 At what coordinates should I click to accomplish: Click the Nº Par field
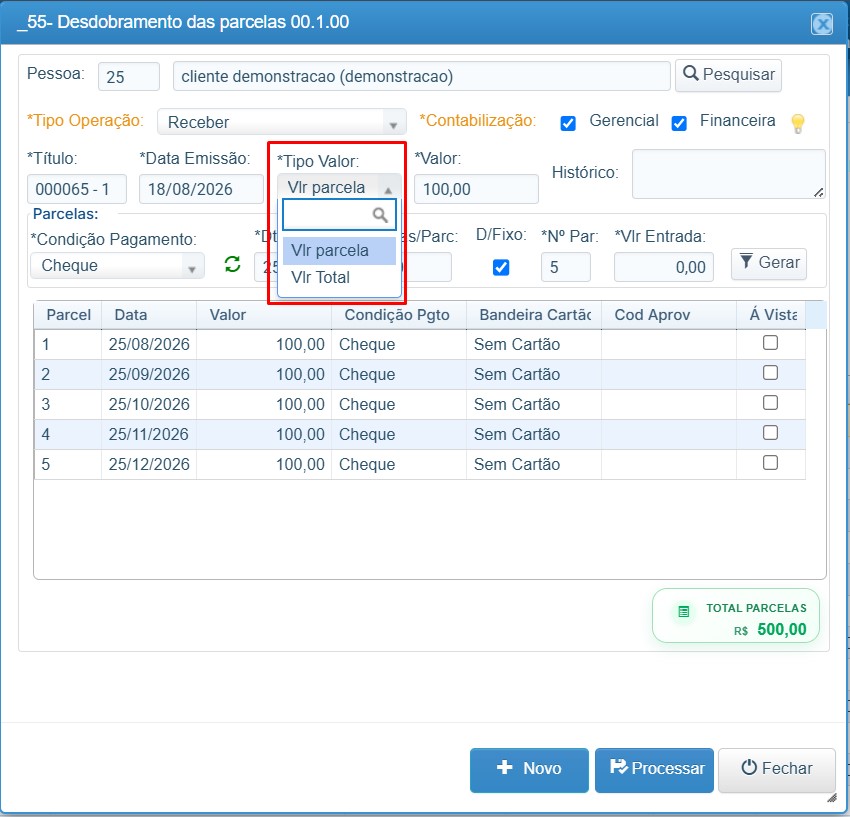coord(565,267)
